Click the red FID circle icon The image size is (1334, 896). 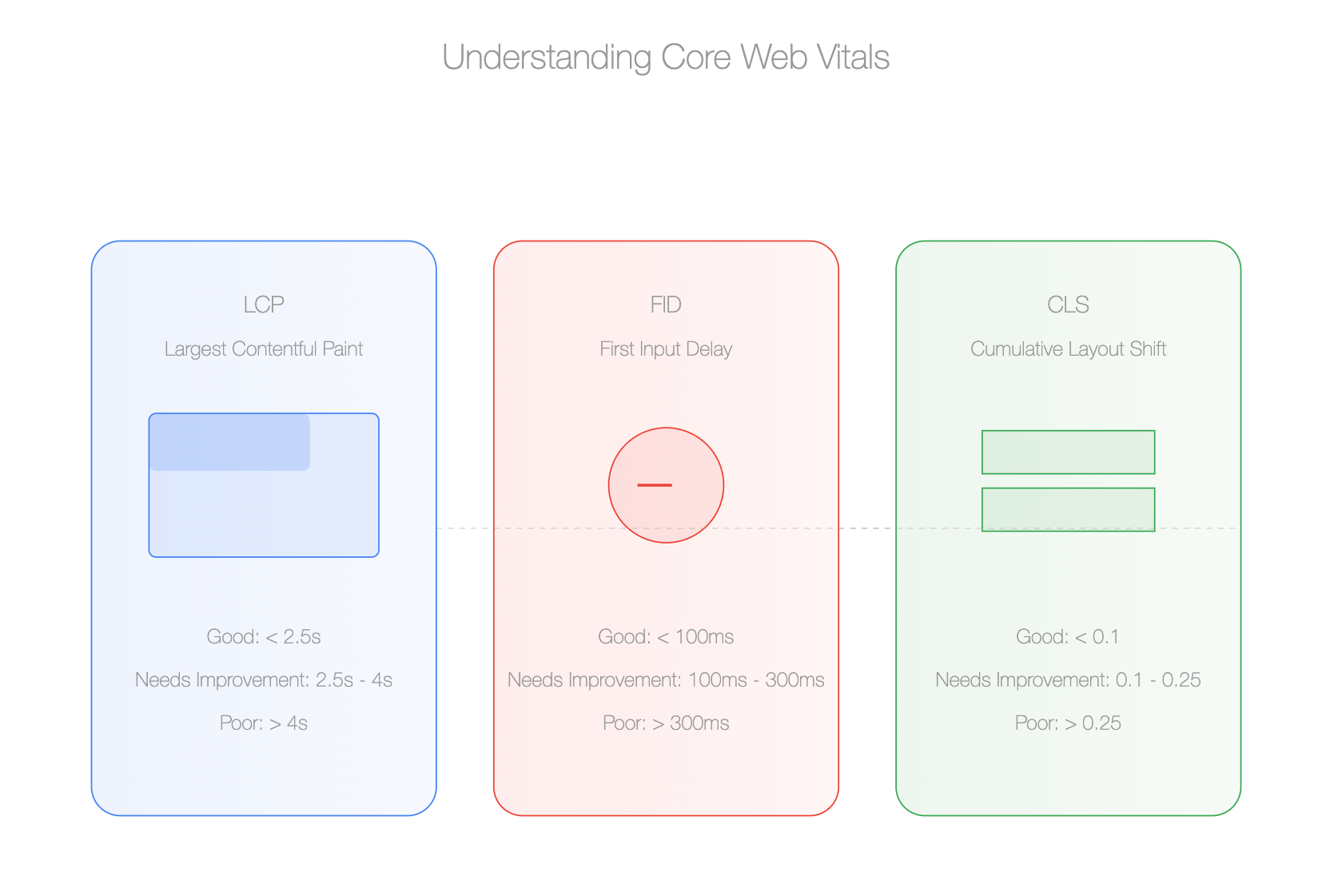666,485
